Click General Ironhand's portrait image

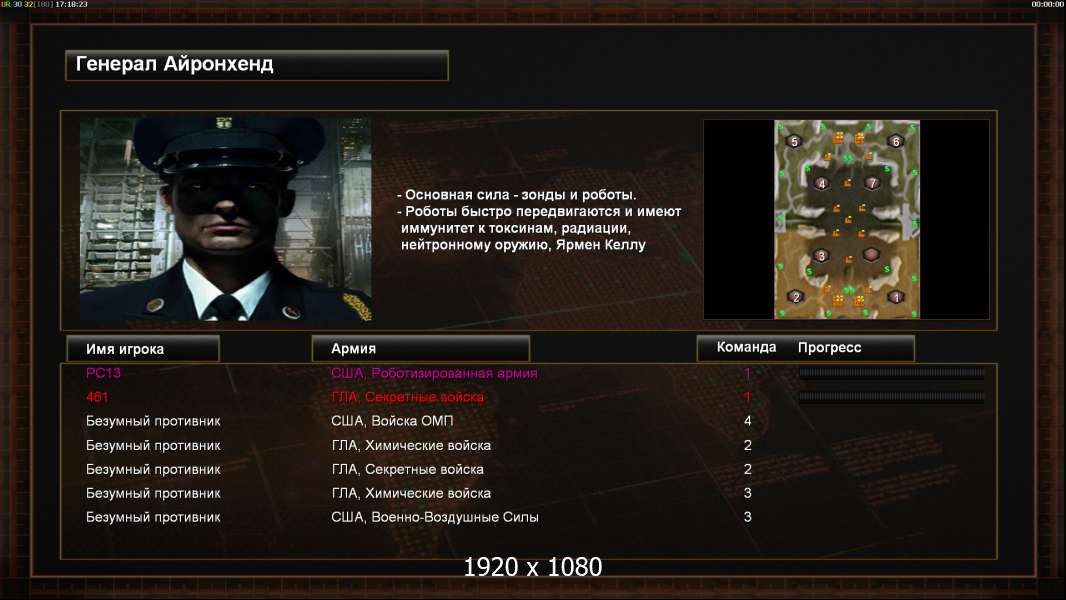tap(226, 219)
